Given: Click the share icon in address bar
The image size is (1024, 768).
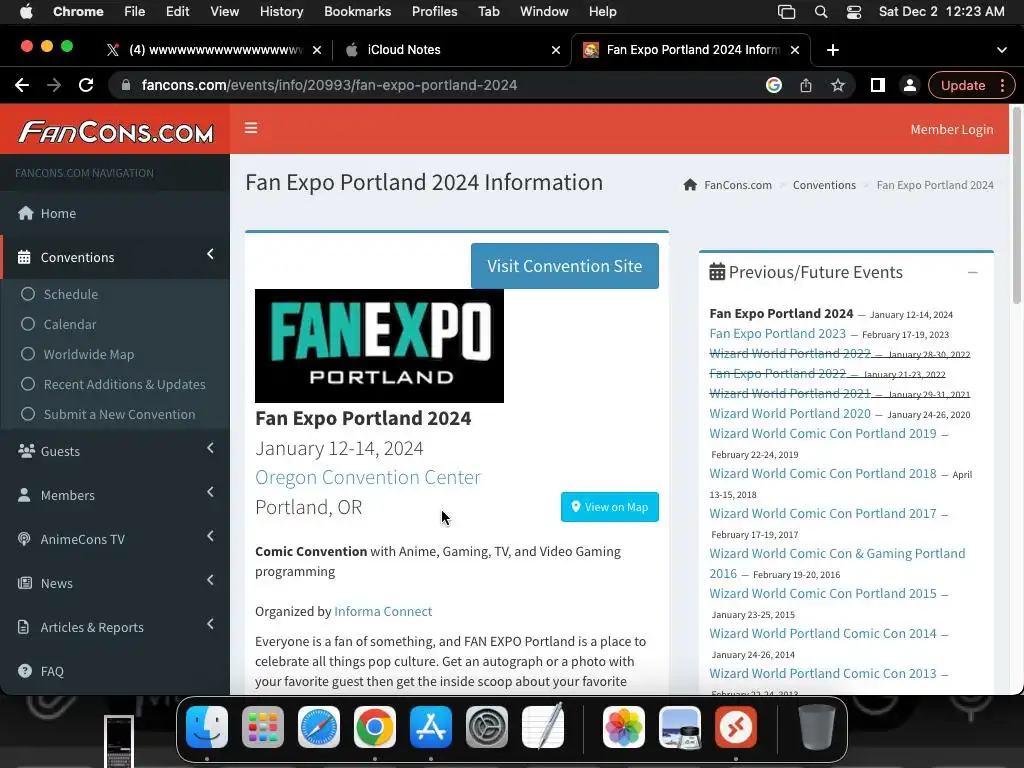Looking at the screenshot, I should pyautogui.click(x=806, y=85).
